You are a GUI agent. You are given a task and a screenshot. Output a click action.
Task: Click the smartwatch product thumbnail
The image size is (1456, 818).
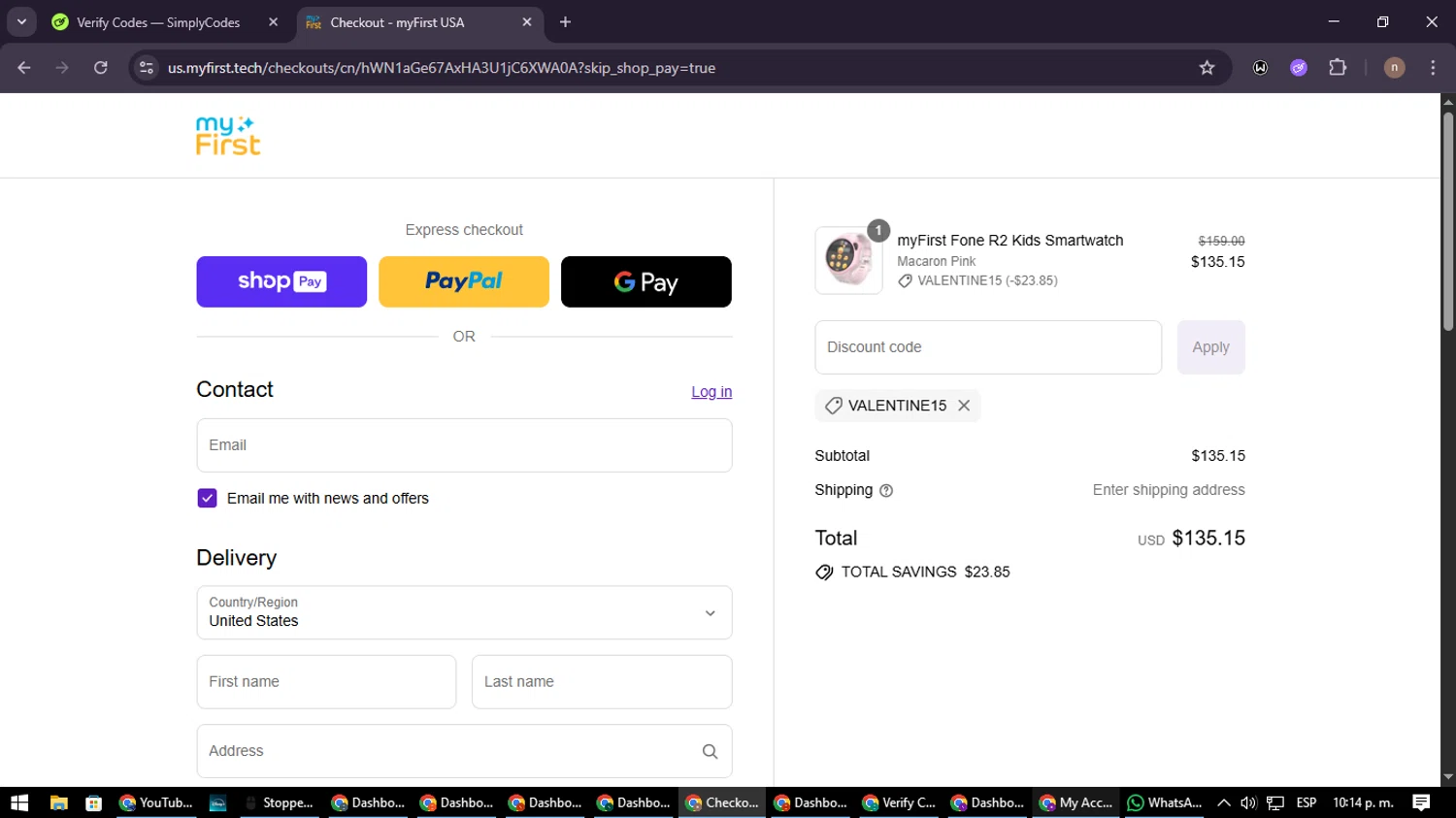(x=848, y=260)
